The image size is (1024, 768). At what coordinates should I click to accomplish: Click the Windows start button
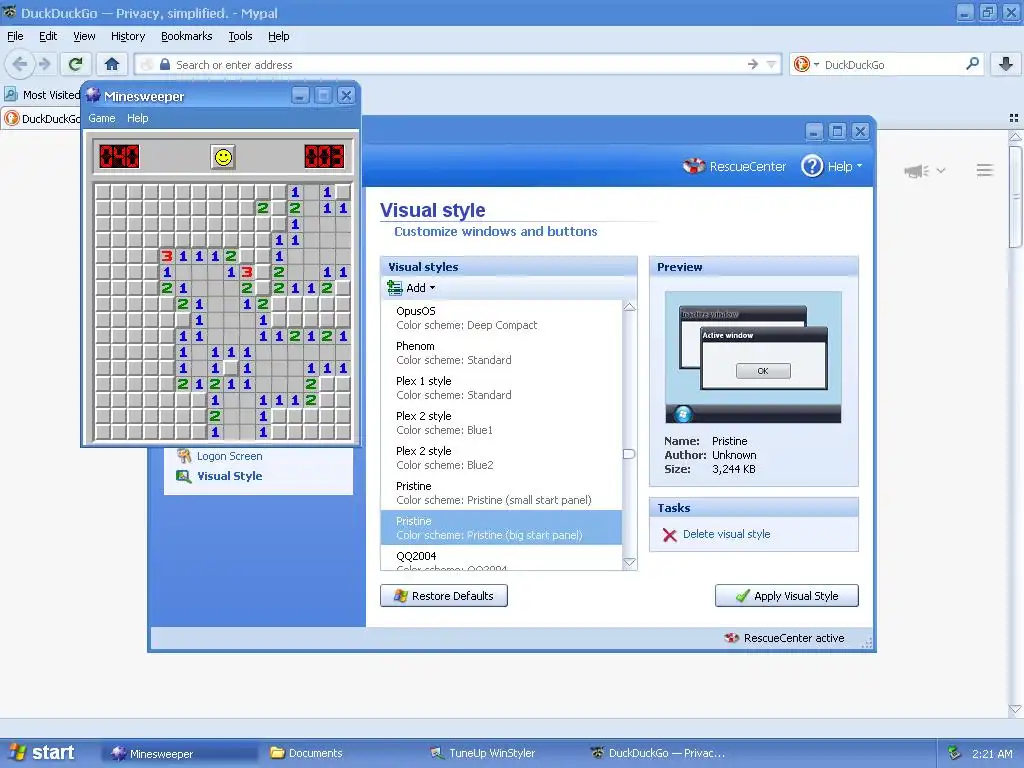(43, 753)
